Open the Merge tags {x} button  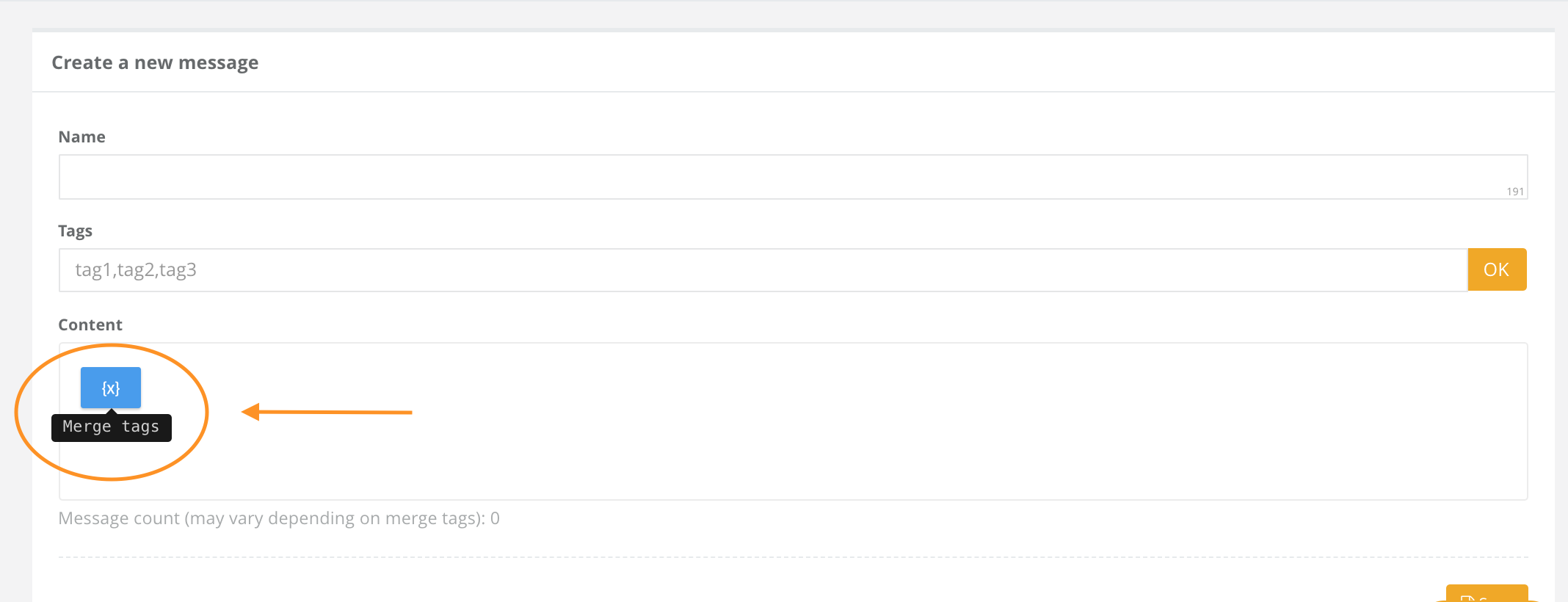pos(111,388)
